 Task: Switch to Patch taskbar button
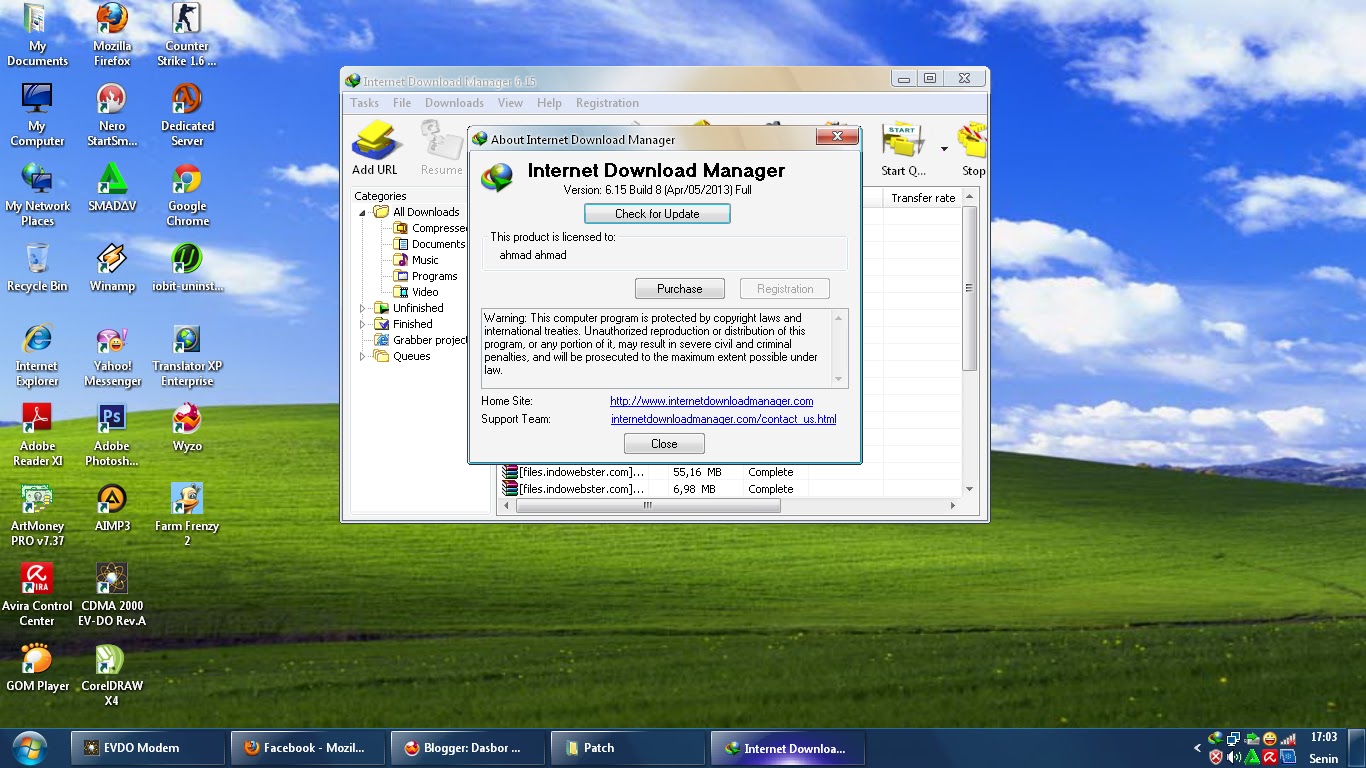627,748
